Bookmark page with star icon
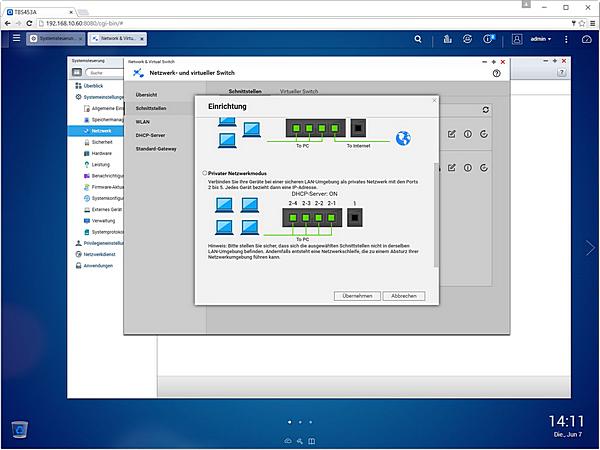Image resolution: width=600 pixels, height=450 pixels. click(x=582, y=23)
